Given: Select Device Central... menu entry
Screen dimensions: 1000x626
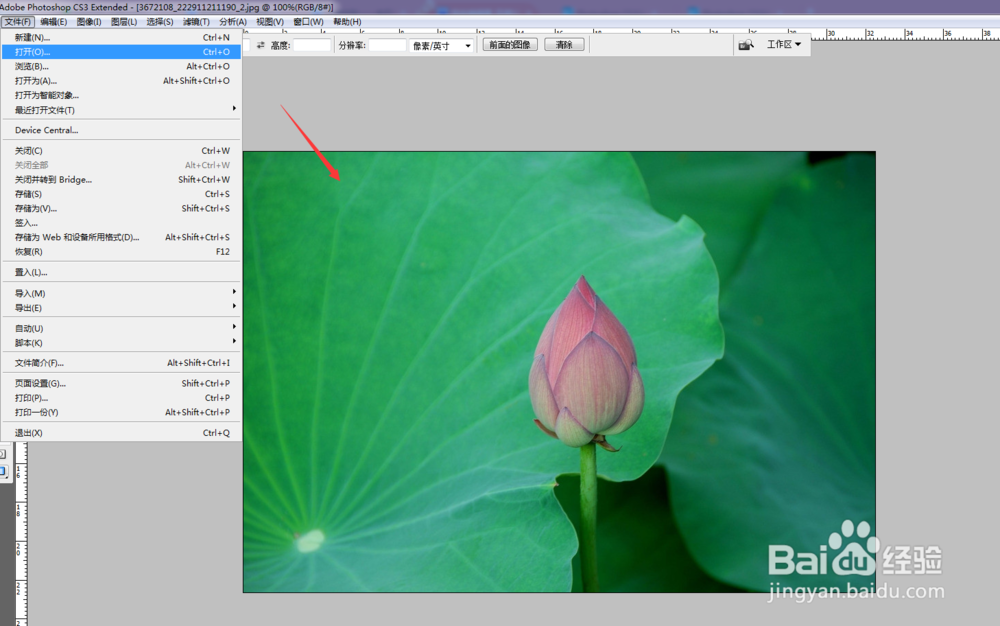Looking at the screenshot, I should coord(121,130).
